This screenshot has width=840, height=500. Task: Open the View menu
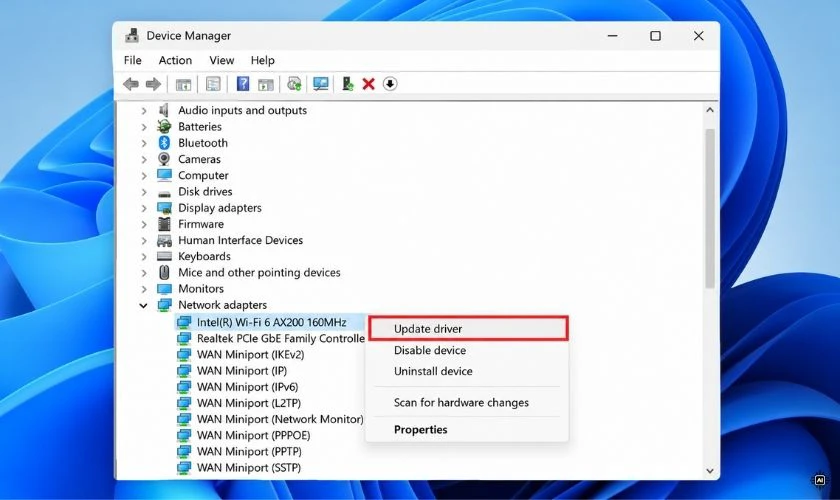point(221,60)
